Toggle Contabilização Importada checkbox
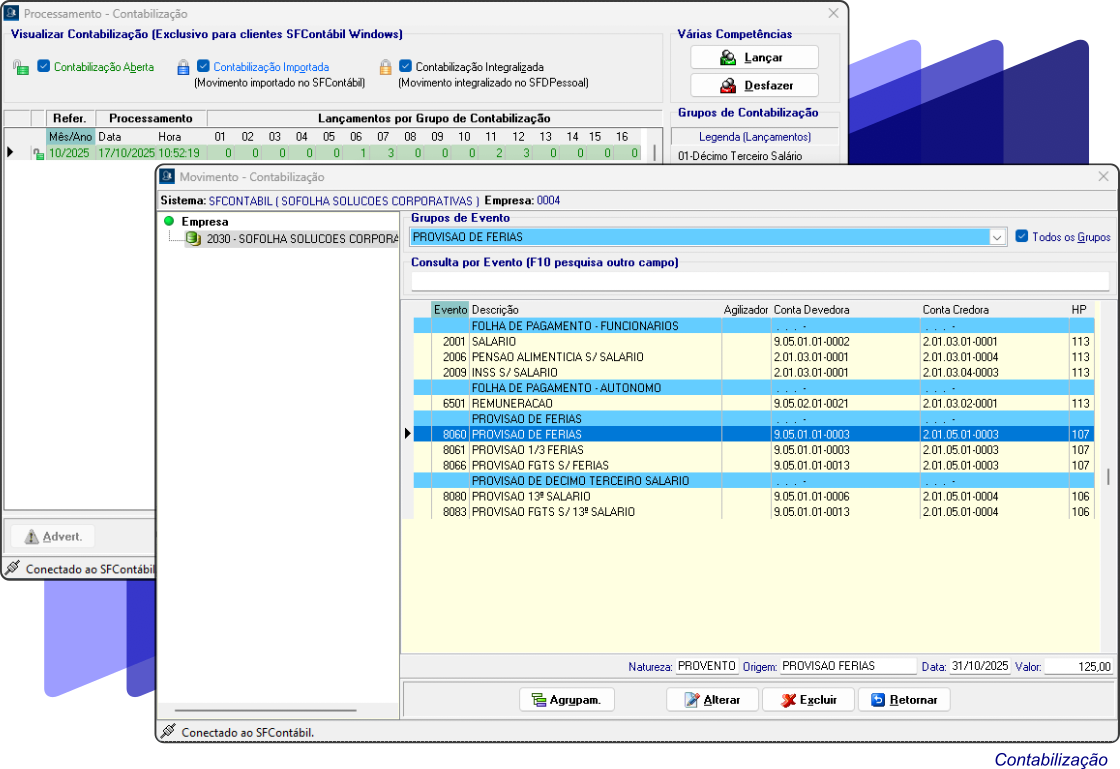 203,67
